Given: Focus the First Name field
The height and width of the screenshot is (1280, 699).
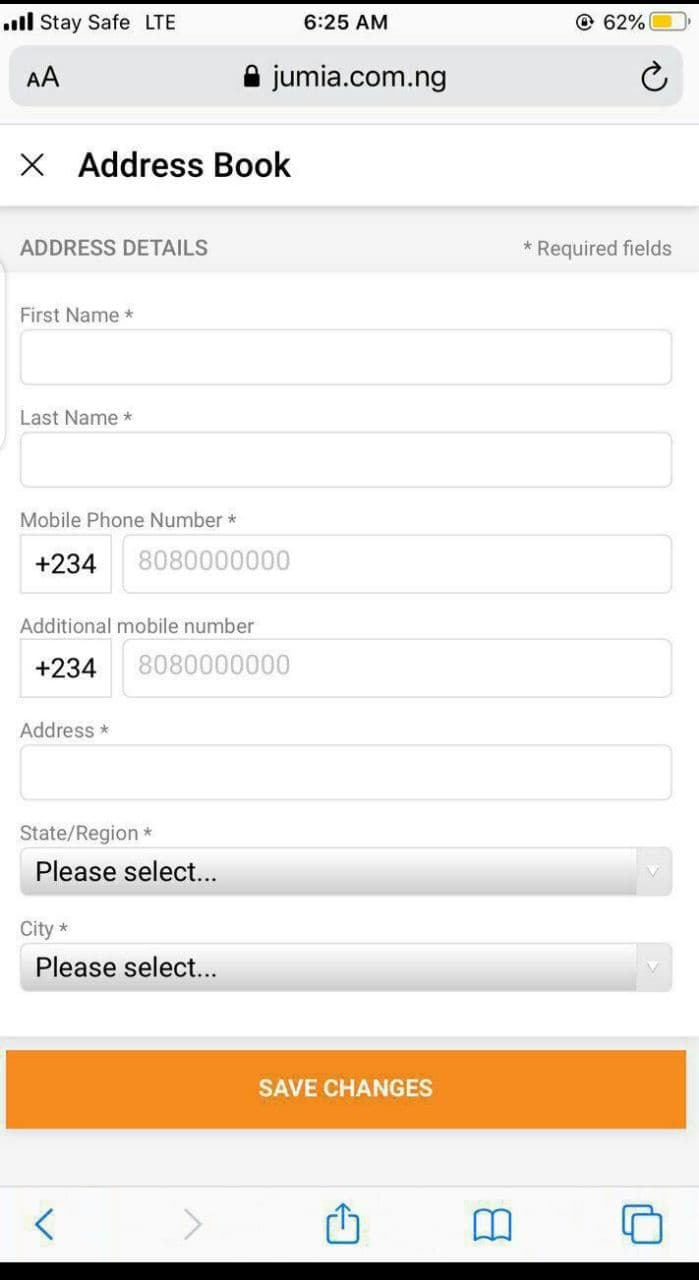Looking at the screenshot, I should [345, 357].
